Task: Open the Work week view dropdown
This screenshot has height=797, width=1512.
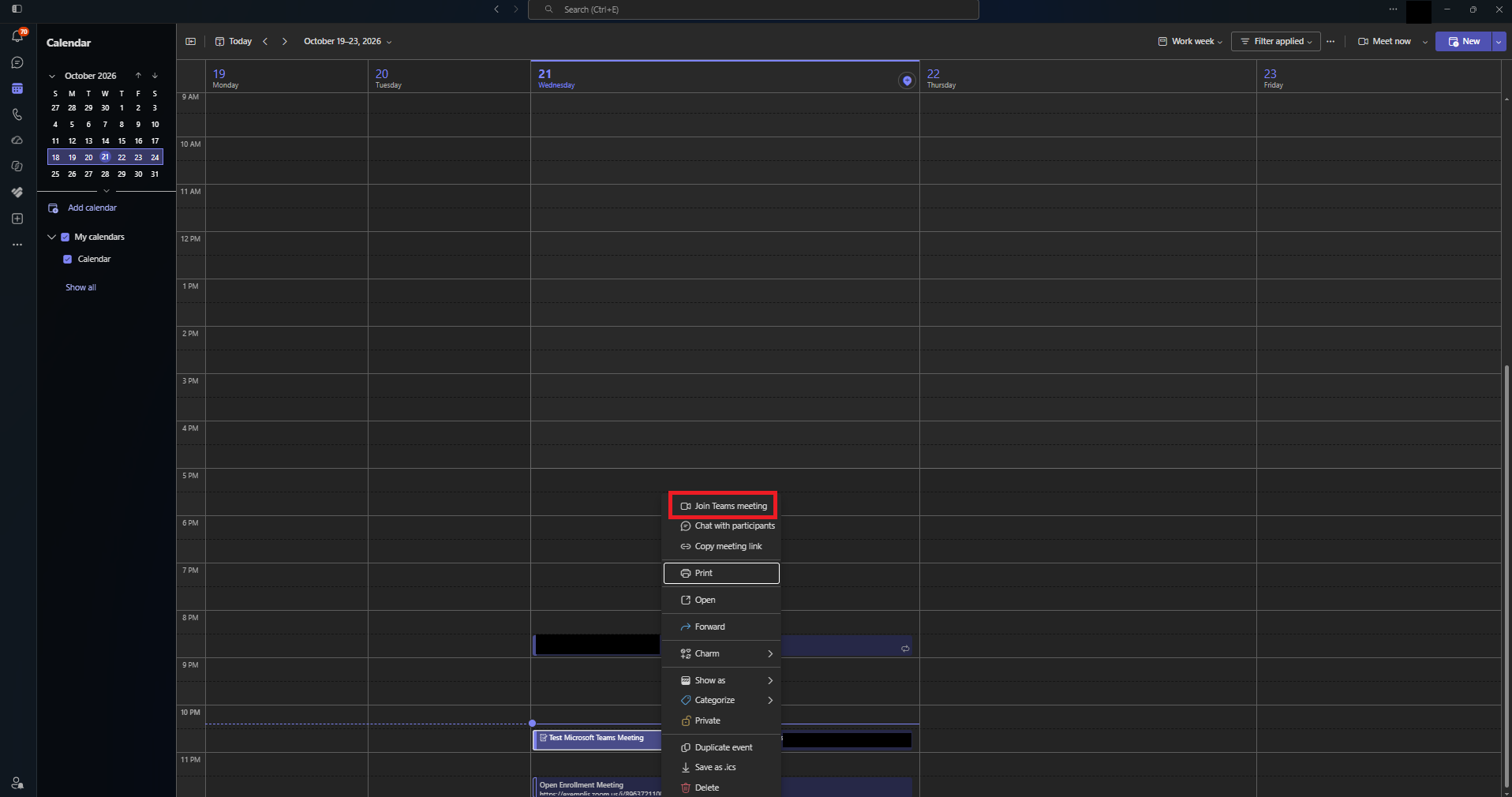Action: tap(1190, 42)
